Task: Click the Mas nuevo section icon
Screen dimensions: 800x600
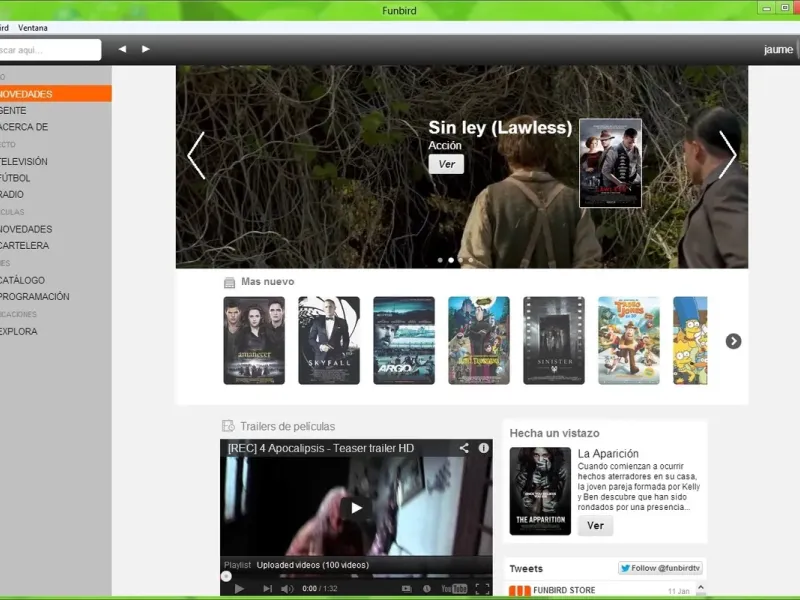Action: coord(230,282)
